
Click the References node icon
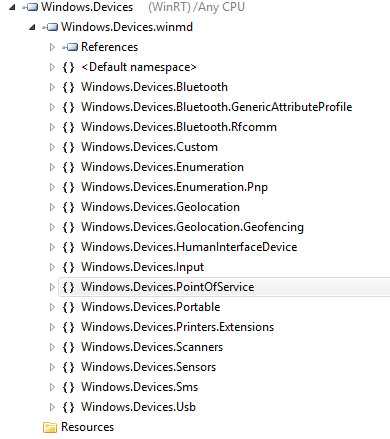[70, 47]
